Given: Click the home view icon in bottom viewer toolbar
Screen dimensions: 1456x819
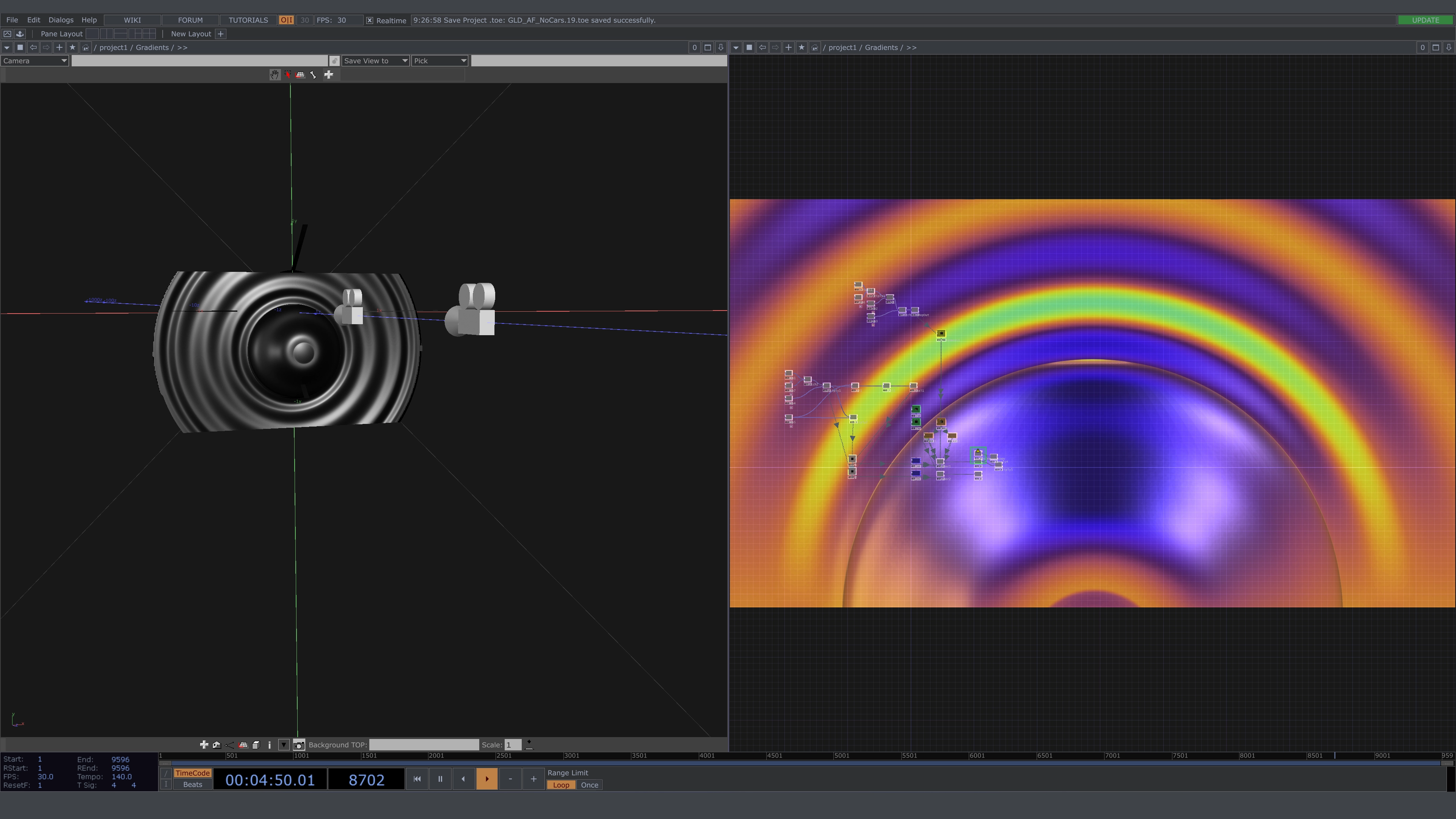Looking at the screenshot, I should [x=217, y=745].
